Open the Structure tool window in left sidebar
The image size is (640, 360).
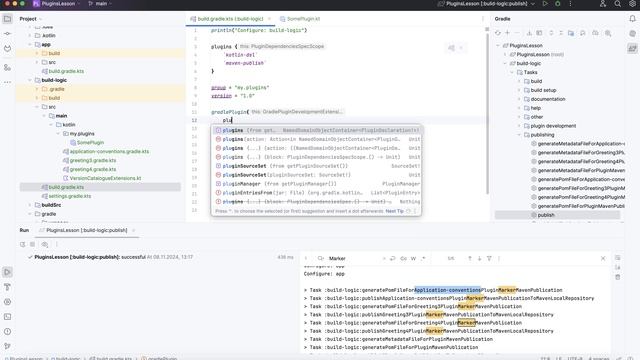tap(7, 67)
